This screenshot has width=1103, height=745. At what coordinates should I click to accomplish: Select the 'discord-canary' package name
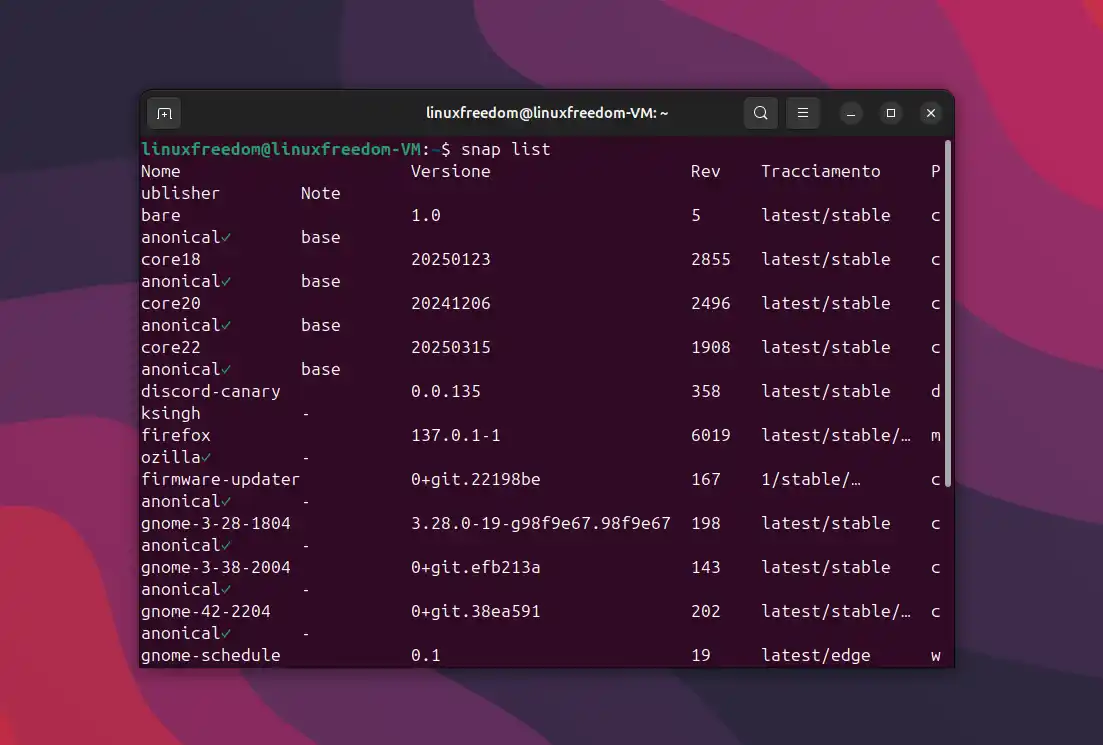point(210,391)
